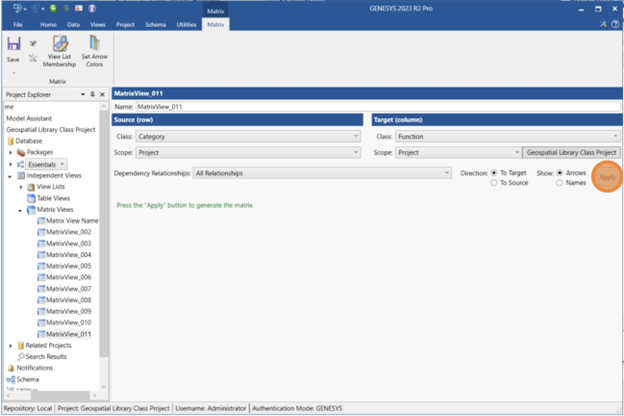Viewport: 624px width, 416px height.
Task: Select the To Source direction radio button
Action: (494, 183)
